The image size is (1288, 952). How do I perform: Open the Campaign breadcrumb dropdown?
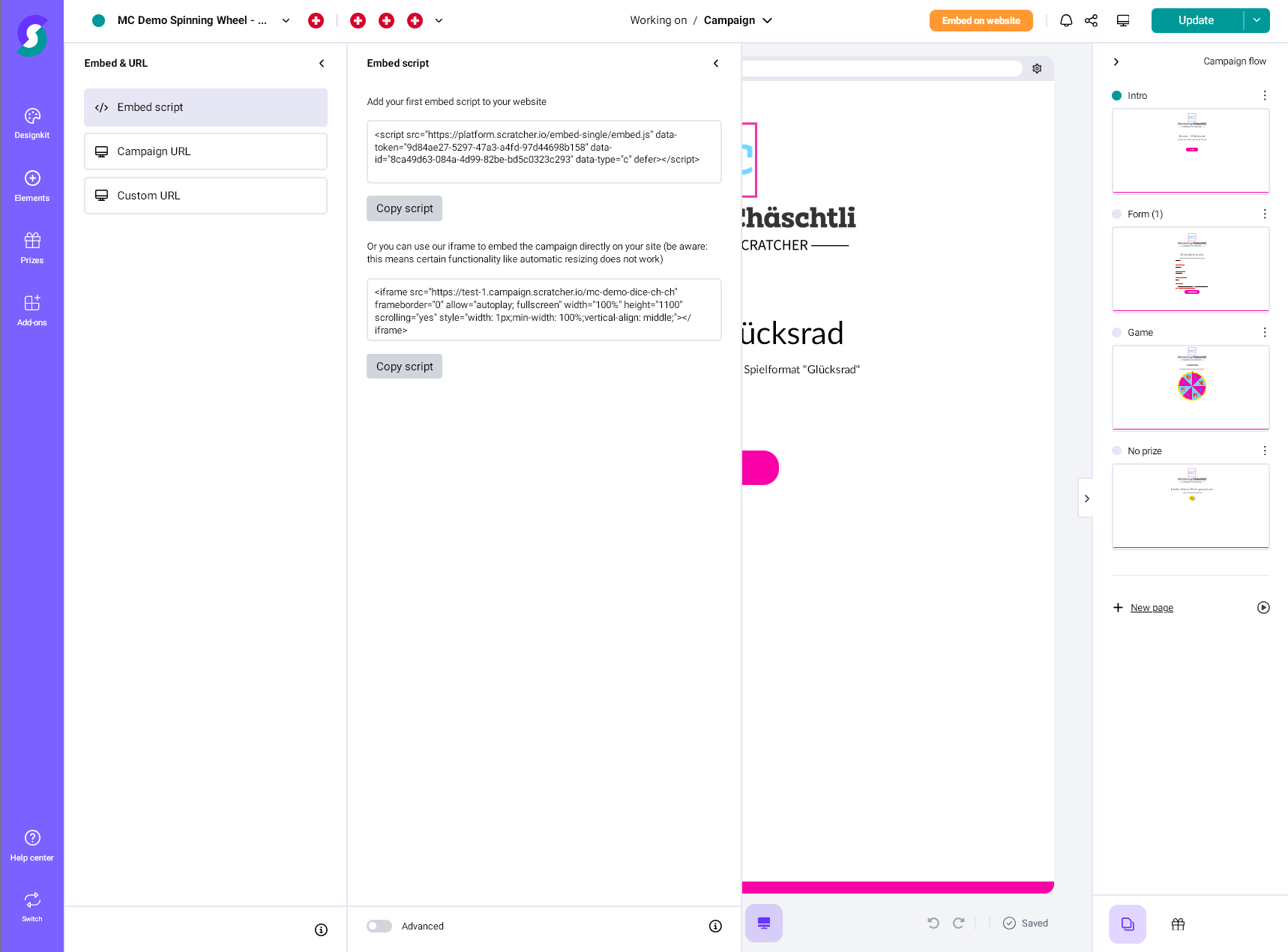tap(767, 20)
